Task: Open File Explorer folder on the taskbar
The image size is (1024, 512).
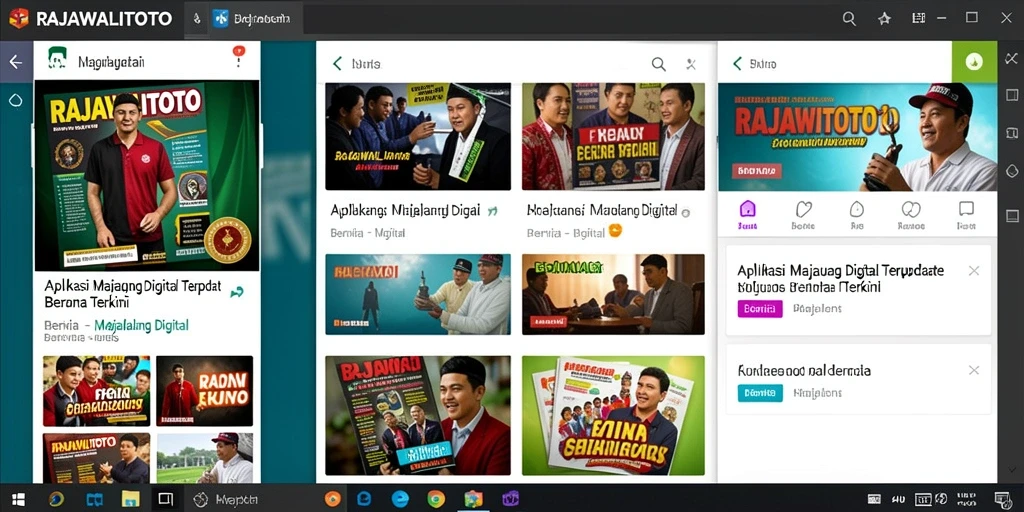Action: 131,500
